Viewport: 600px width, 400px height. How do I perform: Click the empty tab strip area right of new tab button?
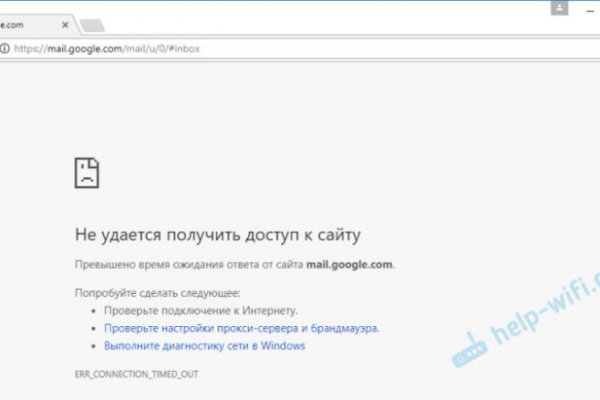[300, 23]
